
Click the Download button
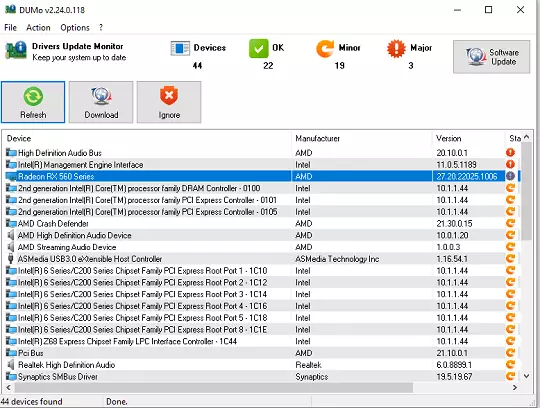pyautogui.click(x=101, y=102)
